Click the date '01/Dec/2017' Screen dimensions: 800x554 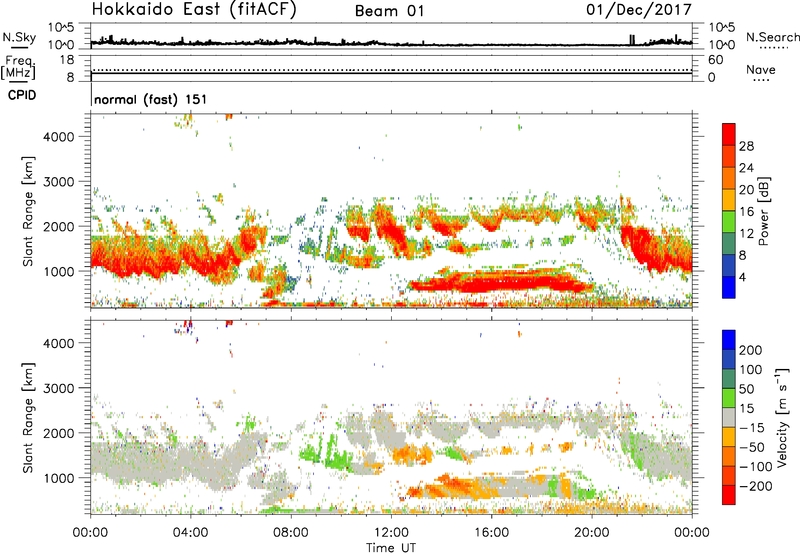pyautogui.click(x=638, y=10)
